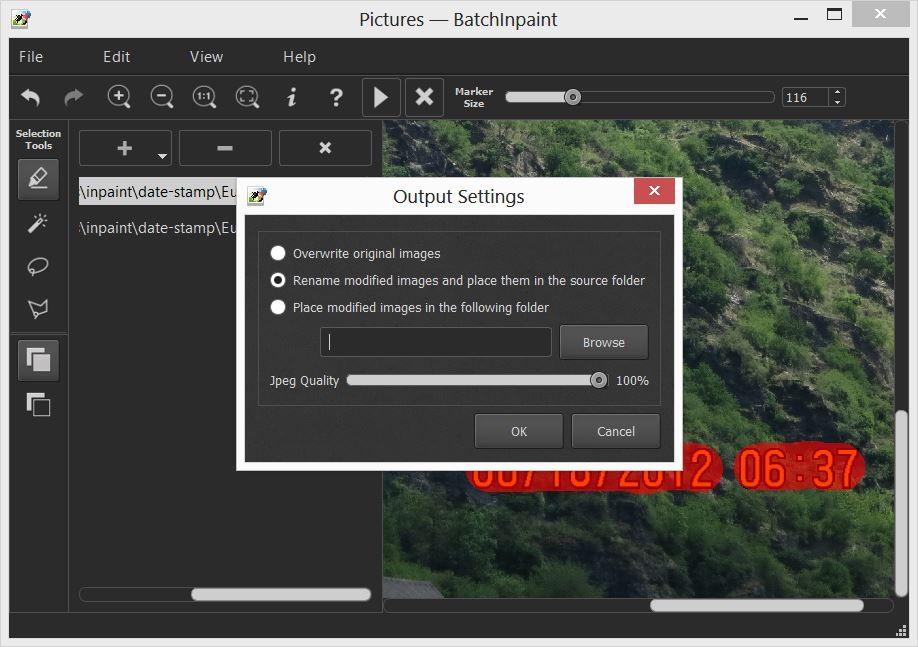918x647 pixels.
Task: Open the File menu
Action: pos(30,57)
